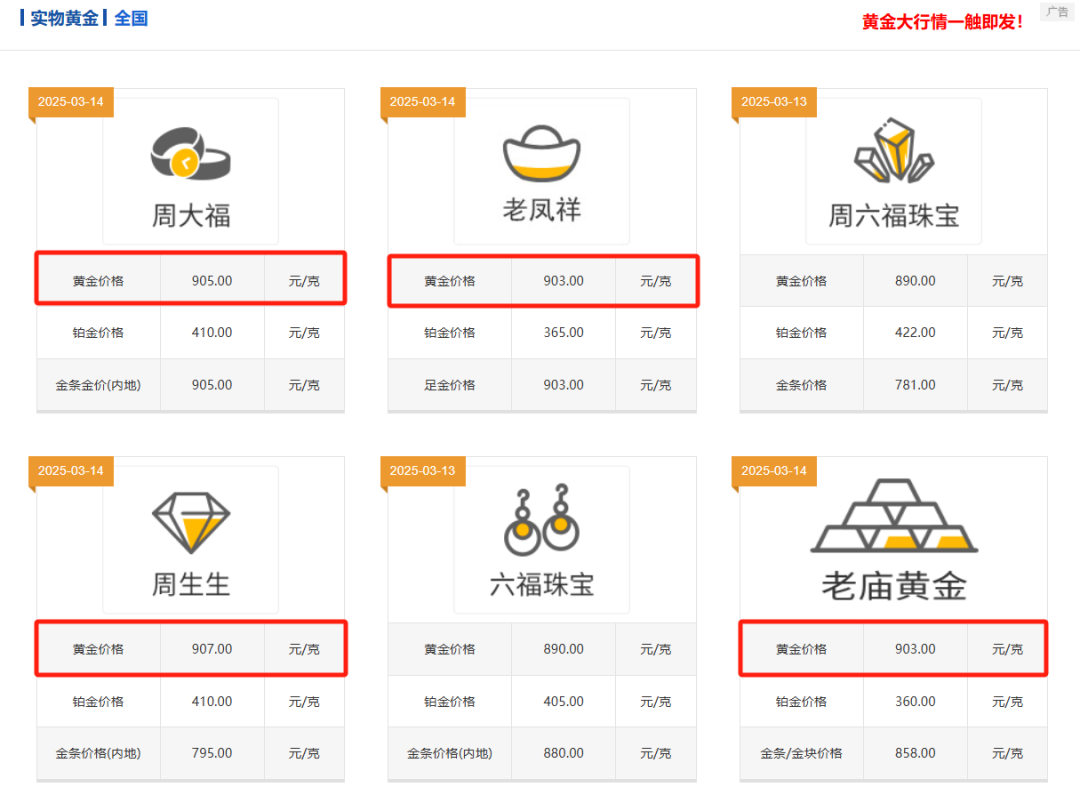Click 老凤祥 铂金价格 label
The image size is (1080, 803).
click(x=450, y=333)
